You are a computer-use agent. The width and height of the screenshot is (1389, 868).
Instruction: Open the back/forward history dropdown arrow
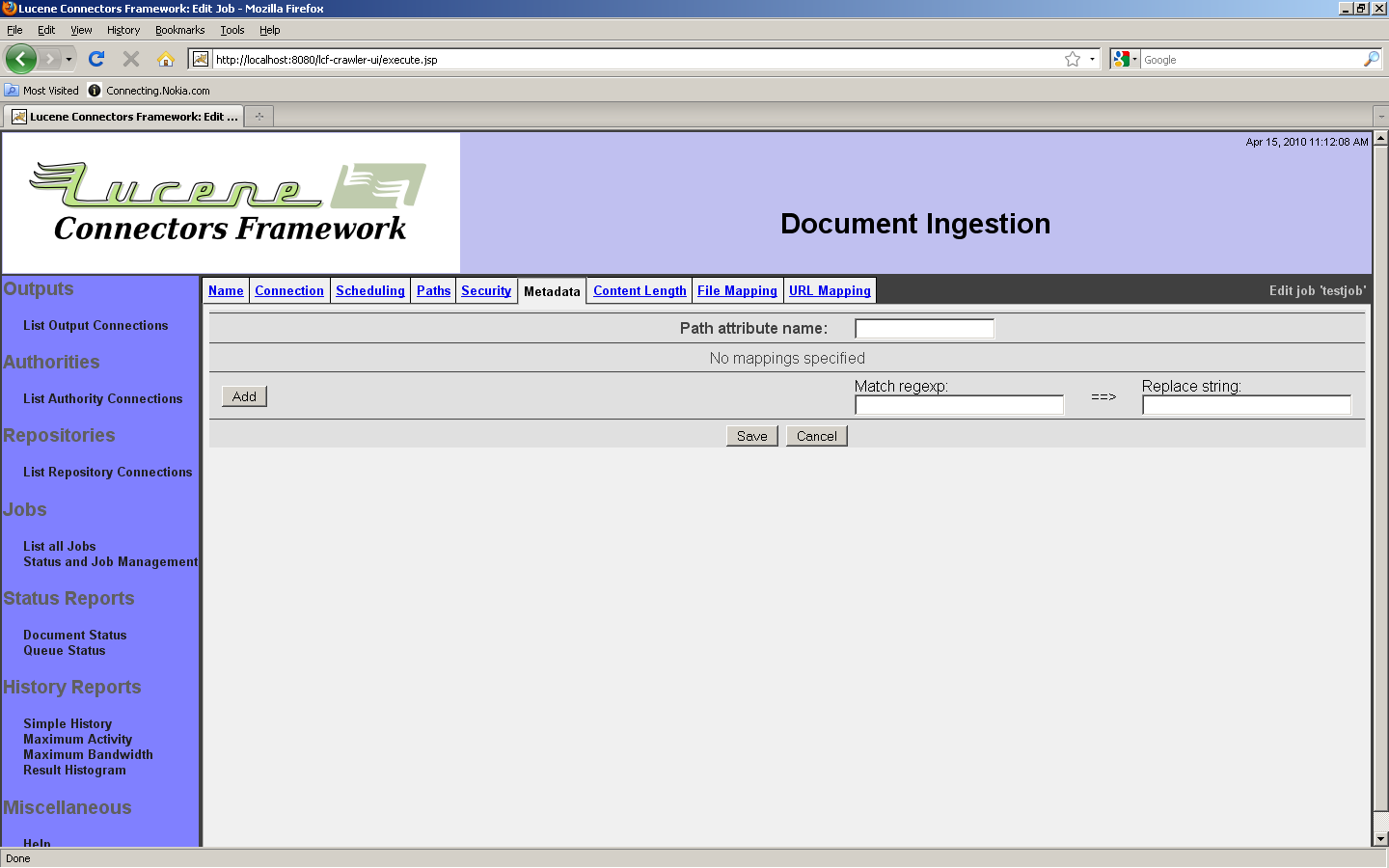click(68, 59)
